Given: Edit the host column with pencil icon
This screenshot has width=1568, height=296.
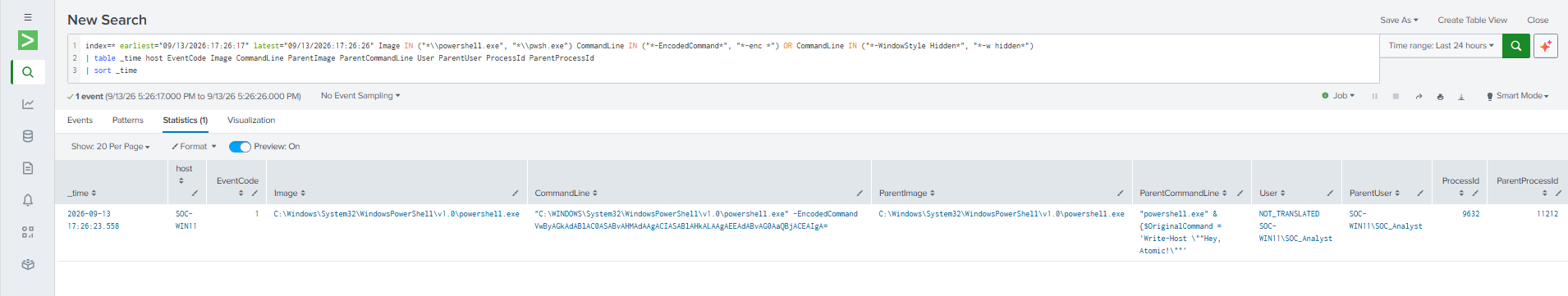Looking at the screenshot, I should click(x=195, y=194).
